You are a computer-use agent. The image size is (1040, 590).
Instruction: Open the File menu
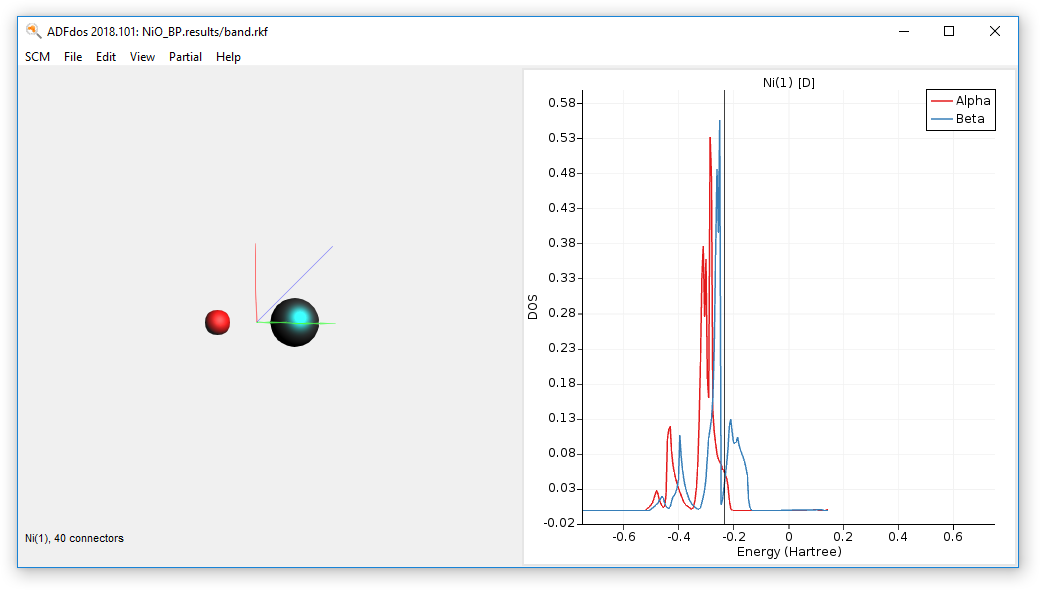pos(73,57)
